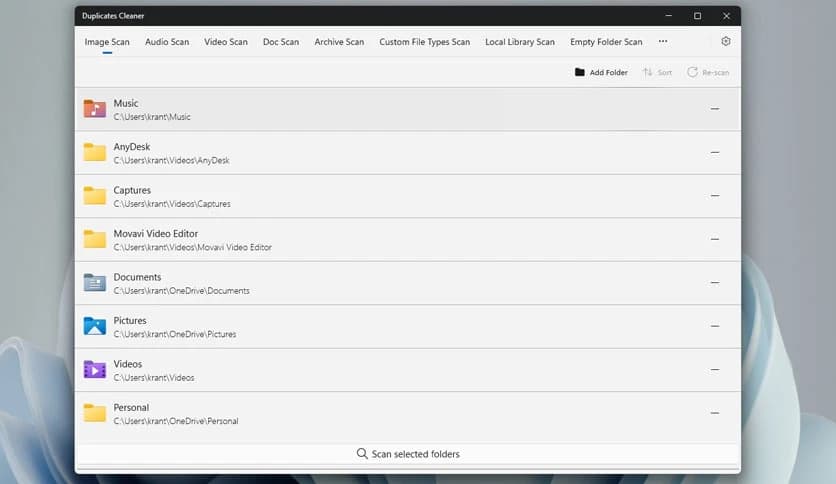Click the Re-scan button
The width and height of the screenshot is (836, 484).
(x=708, y=72)
